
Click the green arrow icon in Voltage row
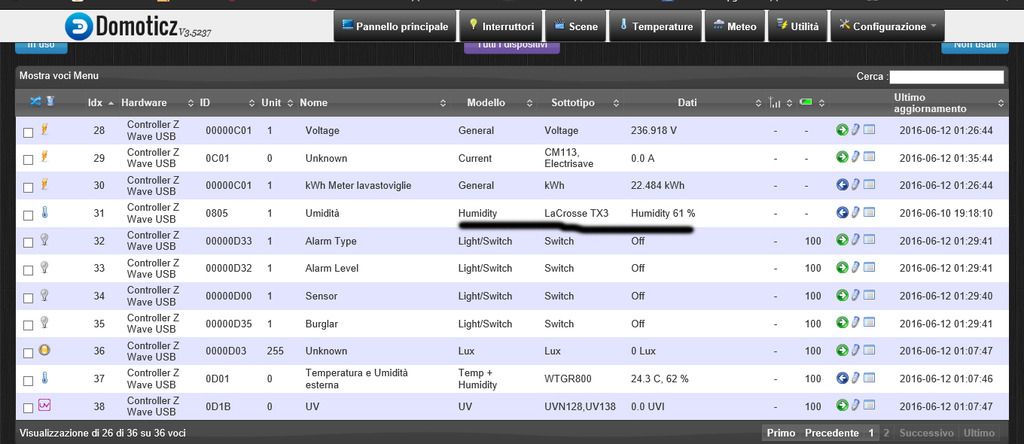(842, 130)
